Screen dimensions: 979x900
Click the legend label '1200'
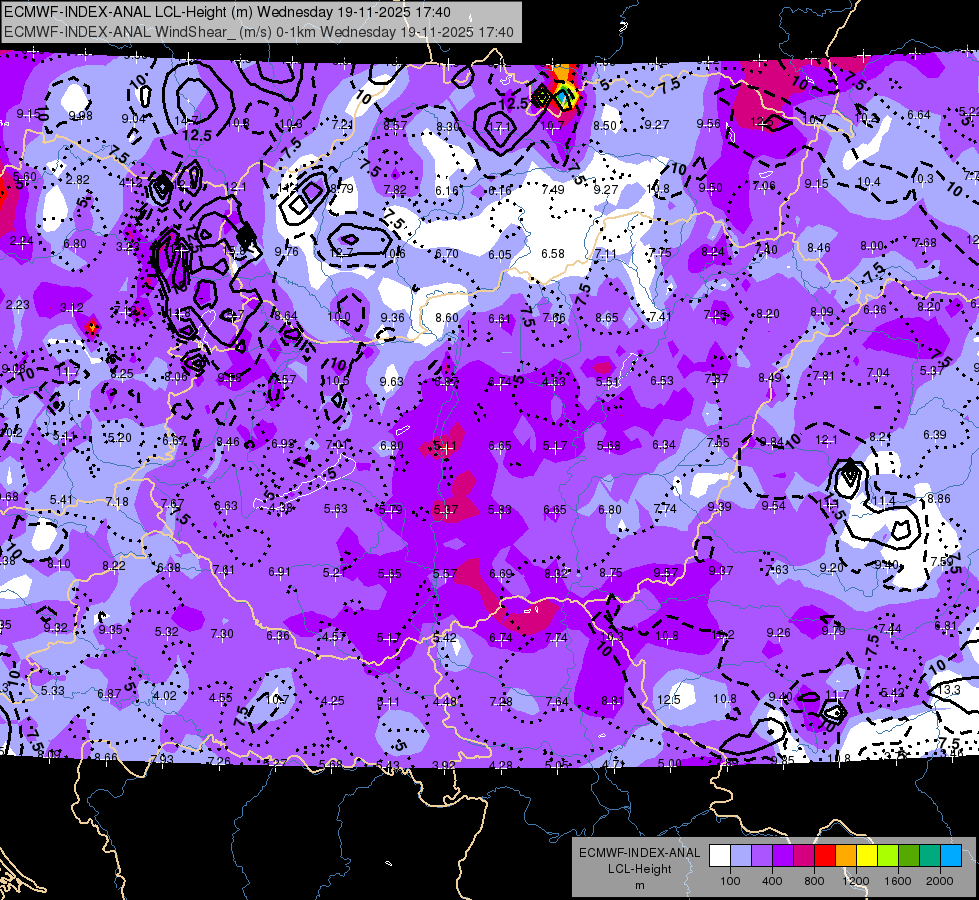pos(855,881)
